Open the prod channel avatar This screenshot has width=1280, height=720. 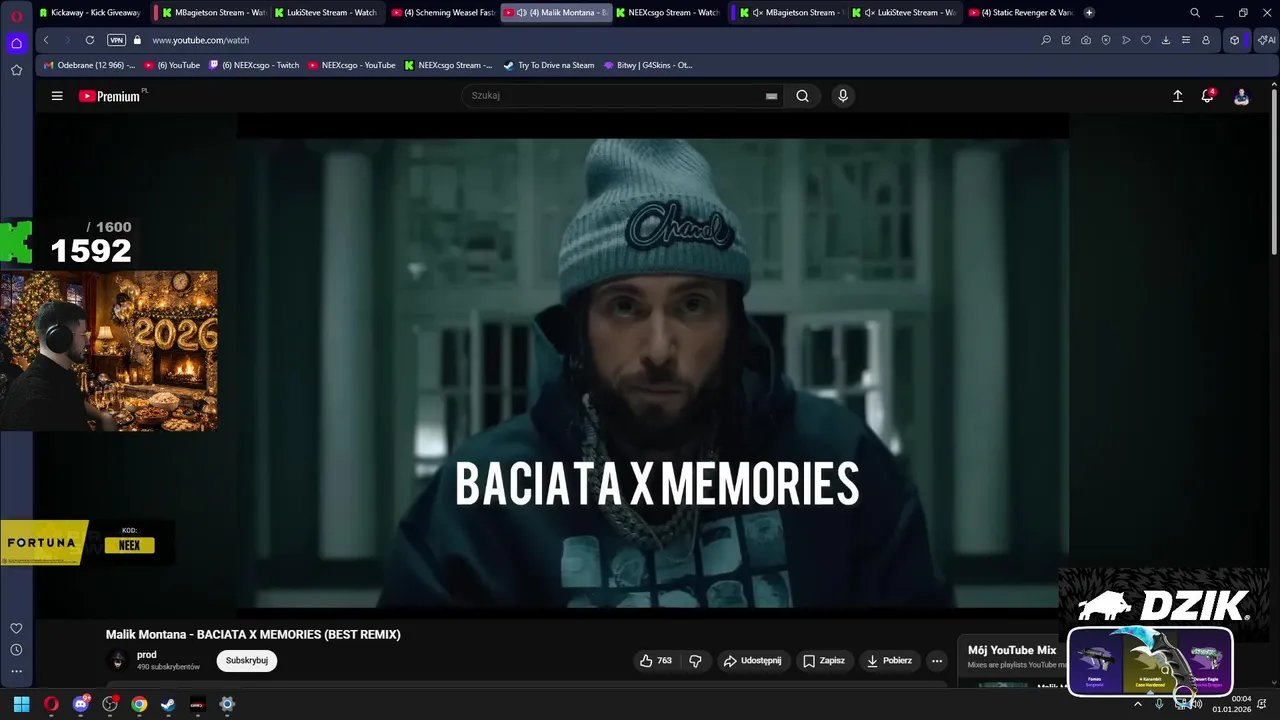coord(118,660)
